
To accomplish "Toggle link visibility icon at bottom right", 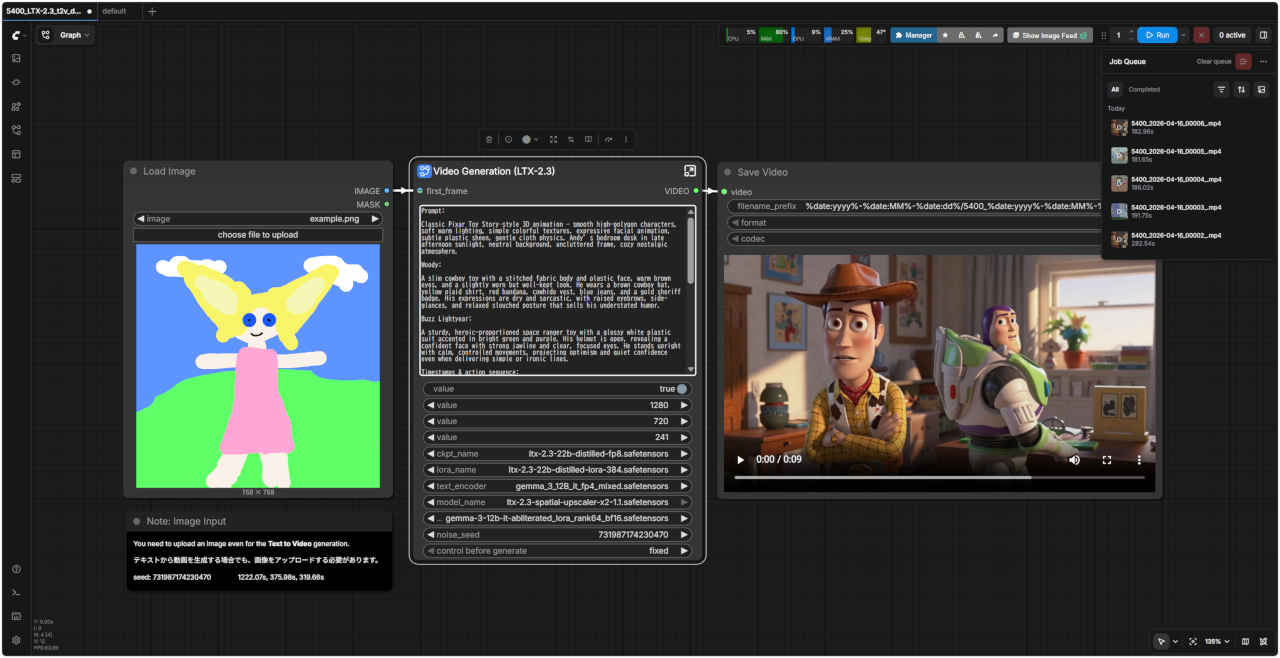I will (1264, 641).
